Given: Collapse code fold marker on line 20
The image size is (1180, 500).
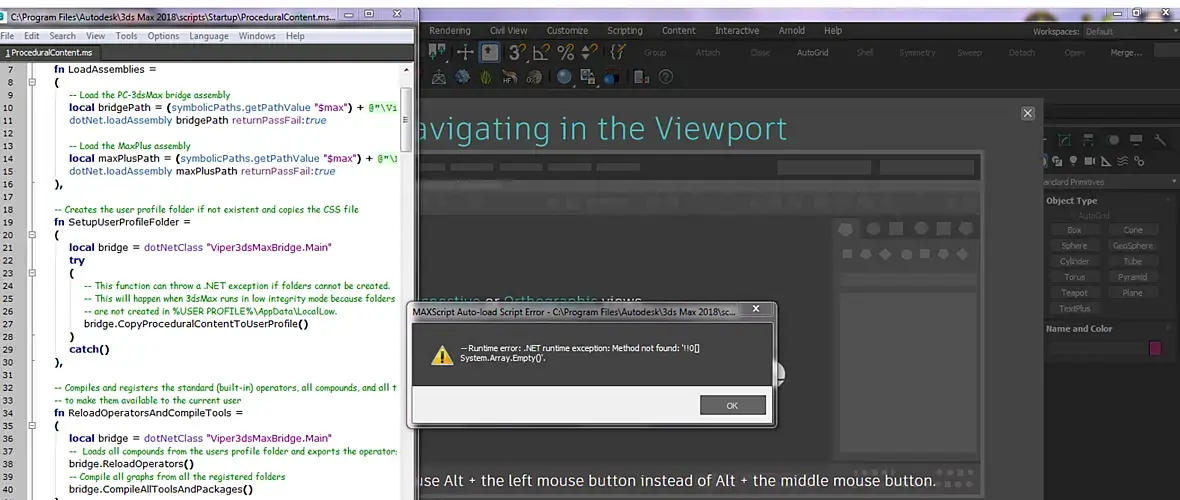Looking at the screenshot, I should click(32, 235).
